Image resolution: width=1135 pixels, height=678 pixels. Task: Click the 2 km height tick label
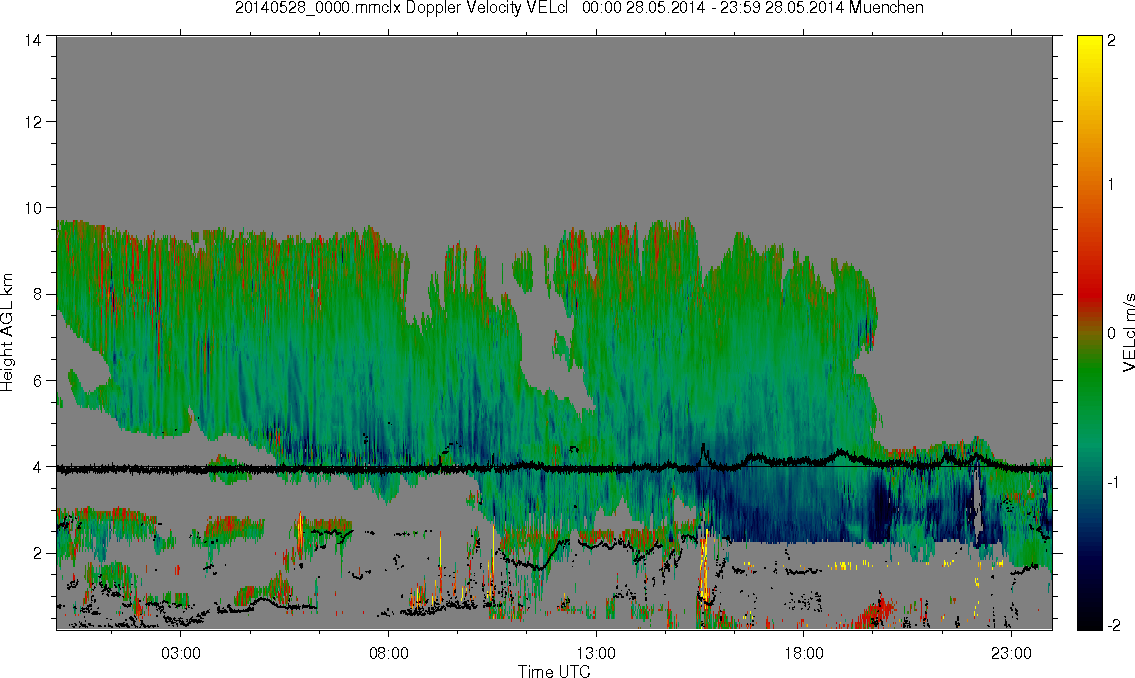pos(37,554)
